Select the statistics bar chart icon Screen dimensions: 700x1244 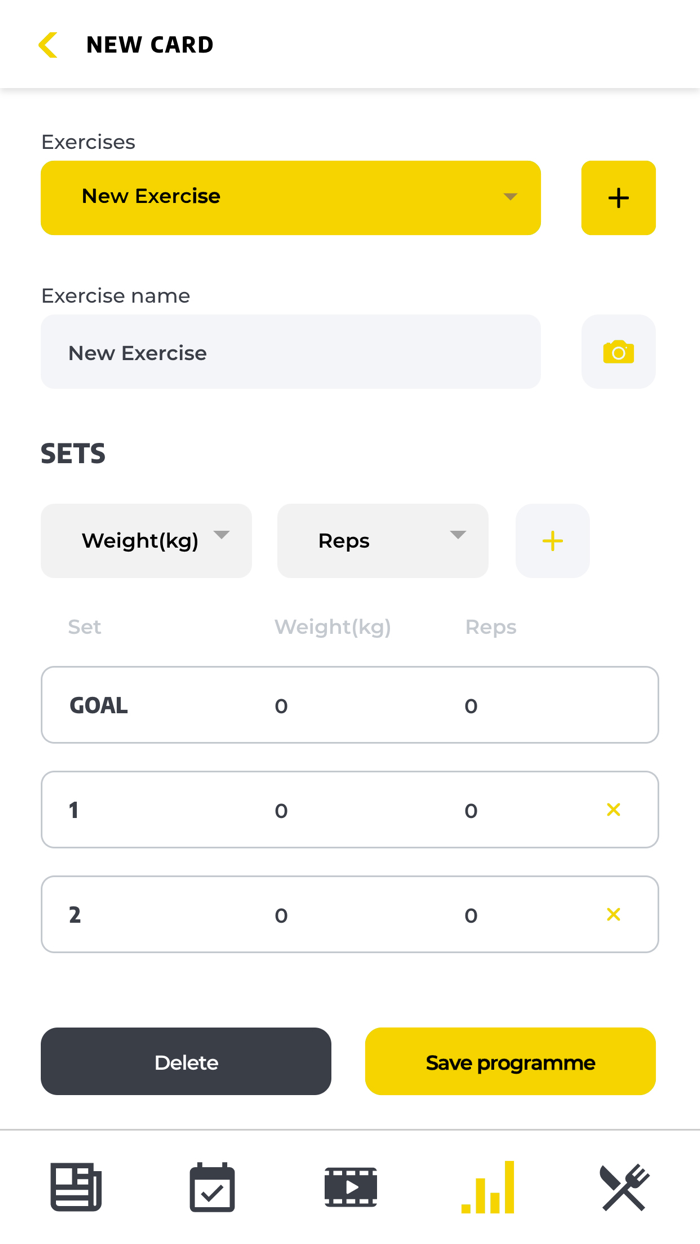click(x=487, y=1186)
